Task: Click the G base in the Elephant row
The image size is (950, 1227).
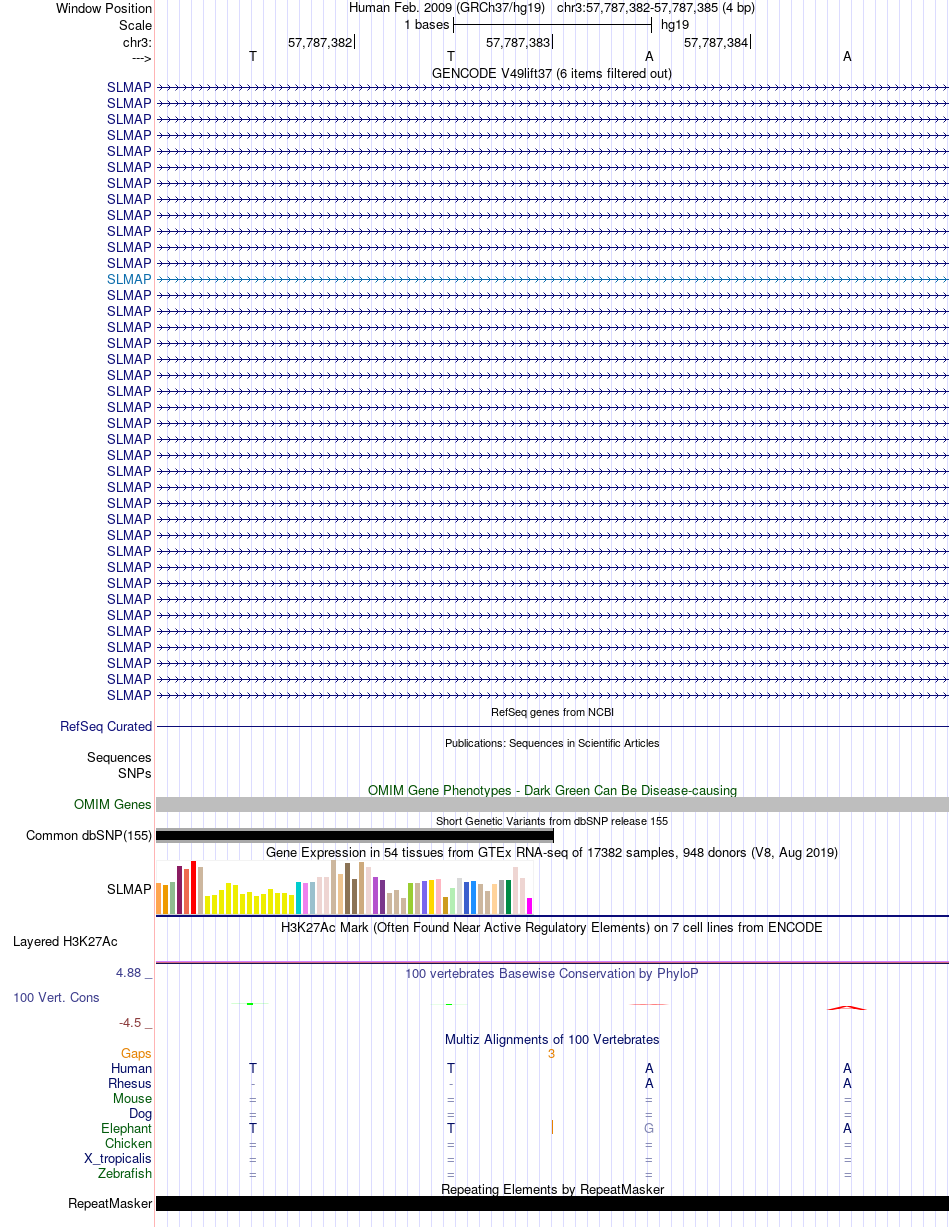Action: [x=649, y=1128]
